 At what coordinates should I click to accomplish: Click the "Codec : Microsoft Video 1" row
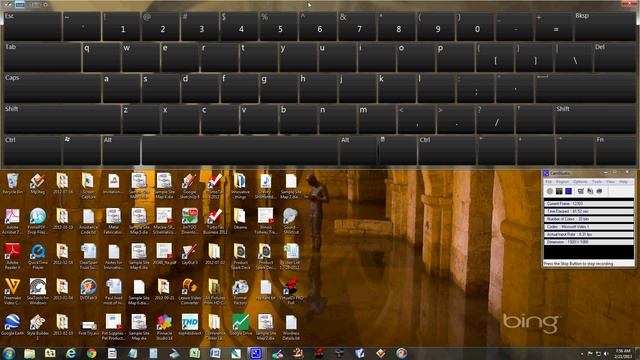589,227
